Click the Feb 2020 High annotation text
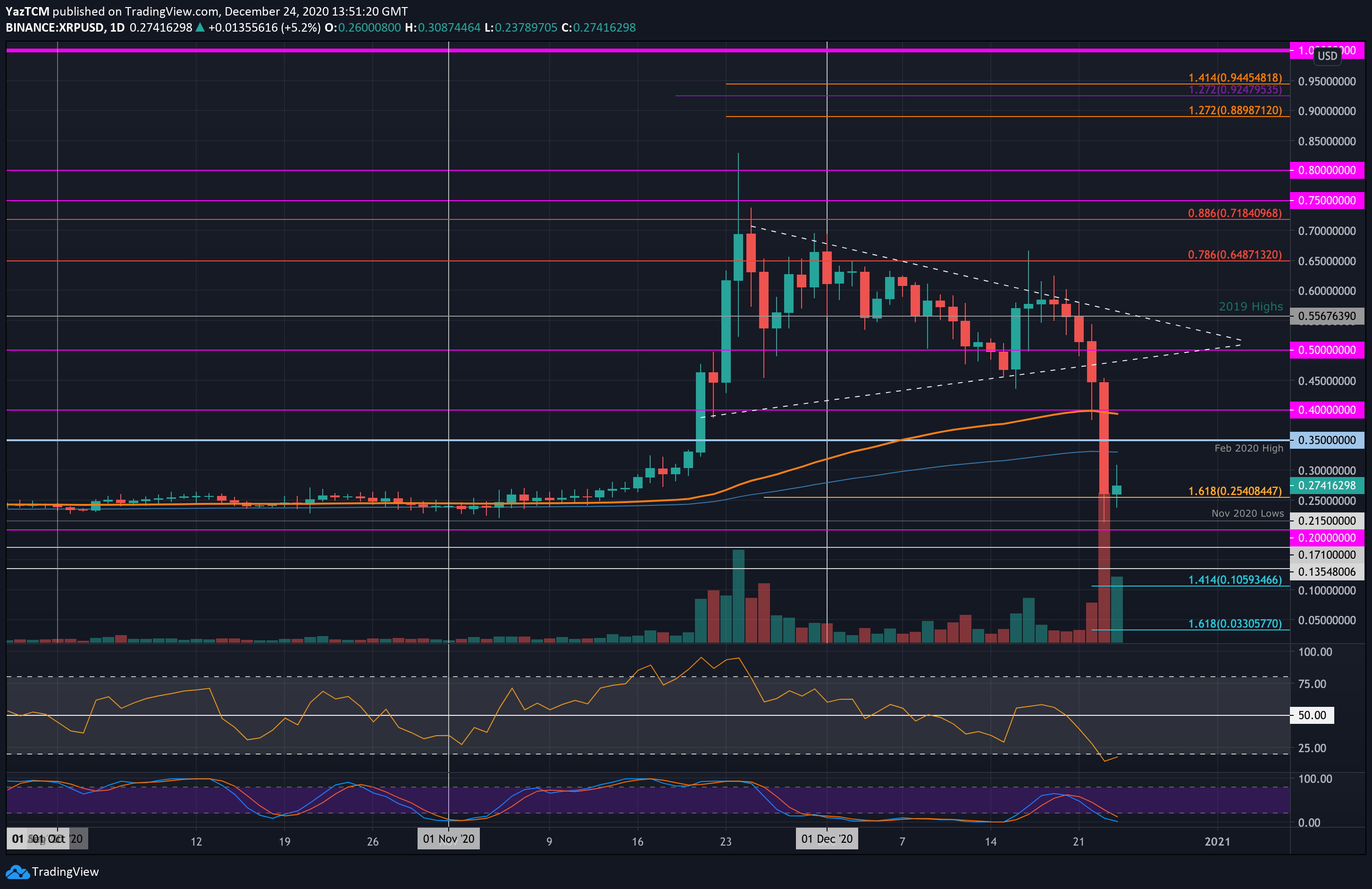 pyautogui.click(x=1249, y=448)
